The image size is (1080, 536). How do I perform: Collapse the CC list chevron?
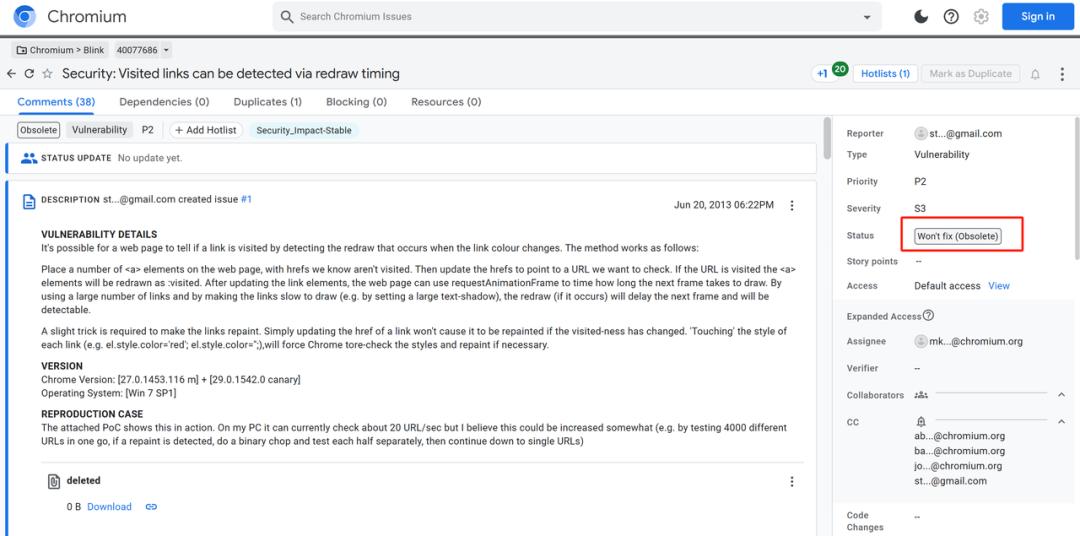[x=1061, y=422]
